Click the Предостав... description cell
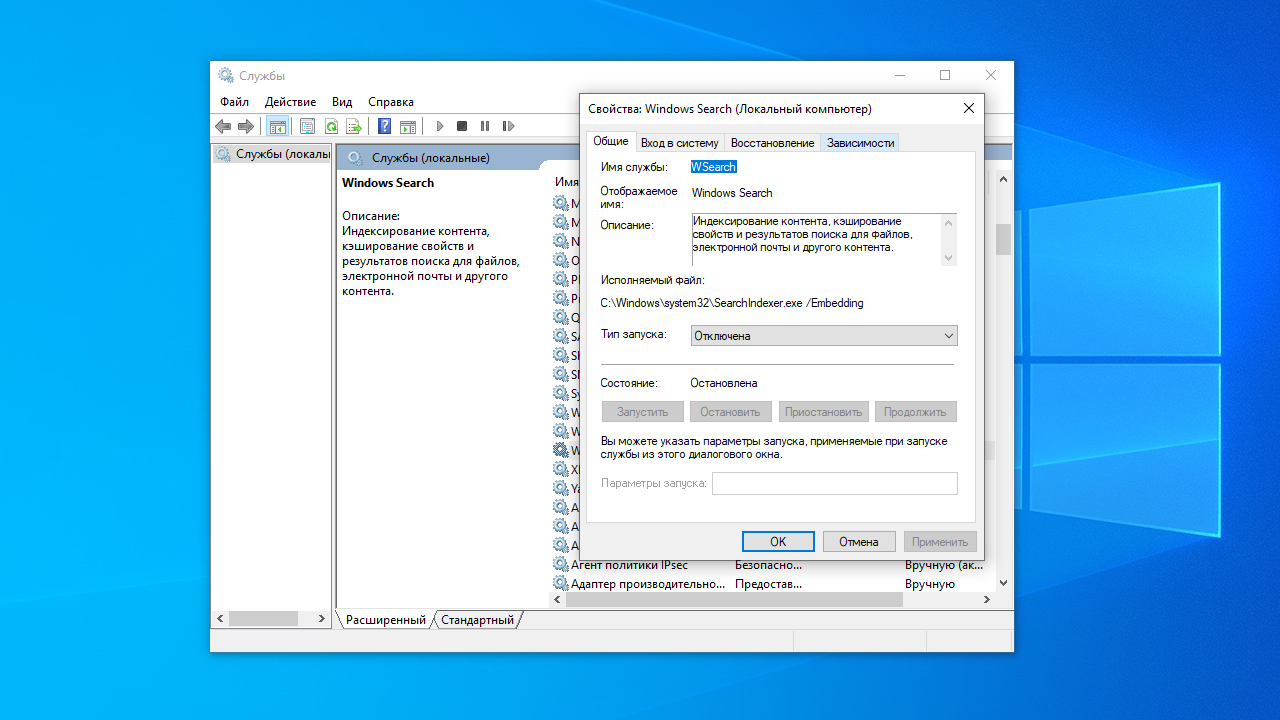This screenshot has height=720, width=1280. pos(769,583)
